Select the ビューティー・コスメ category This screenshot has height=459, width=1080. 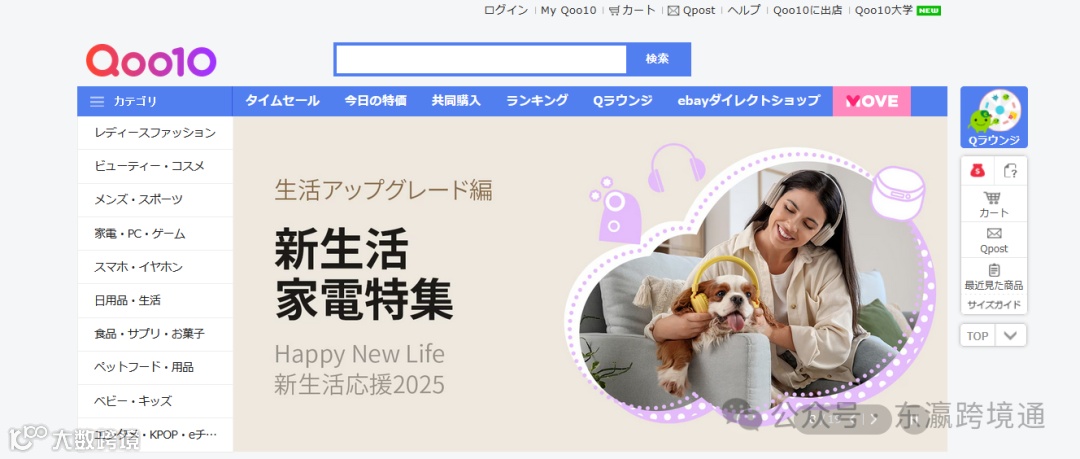tap(155, 166)
